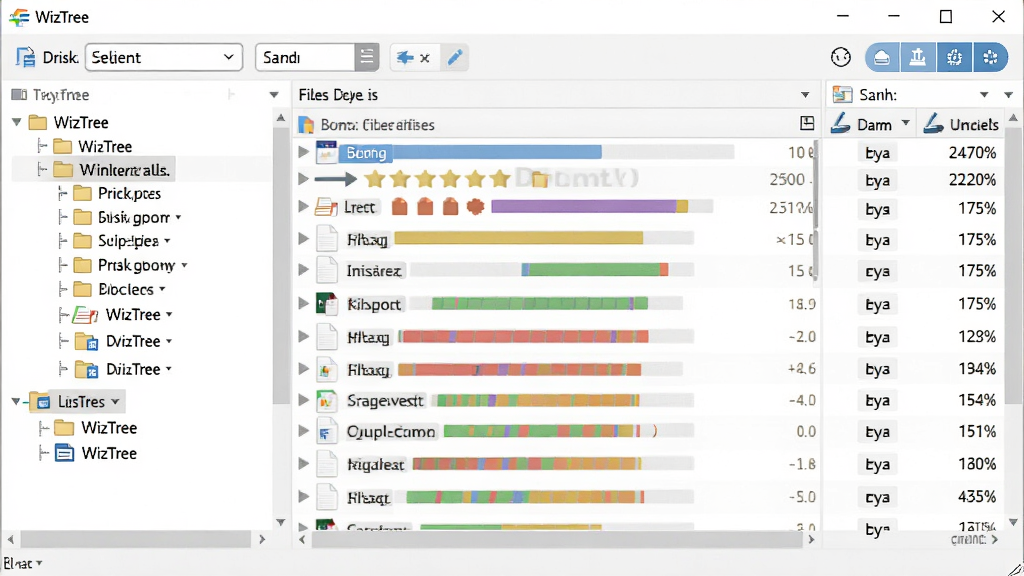Click the square layout icon in file header
Screen dimensions: 1024x576
click(x=807, y=123)
